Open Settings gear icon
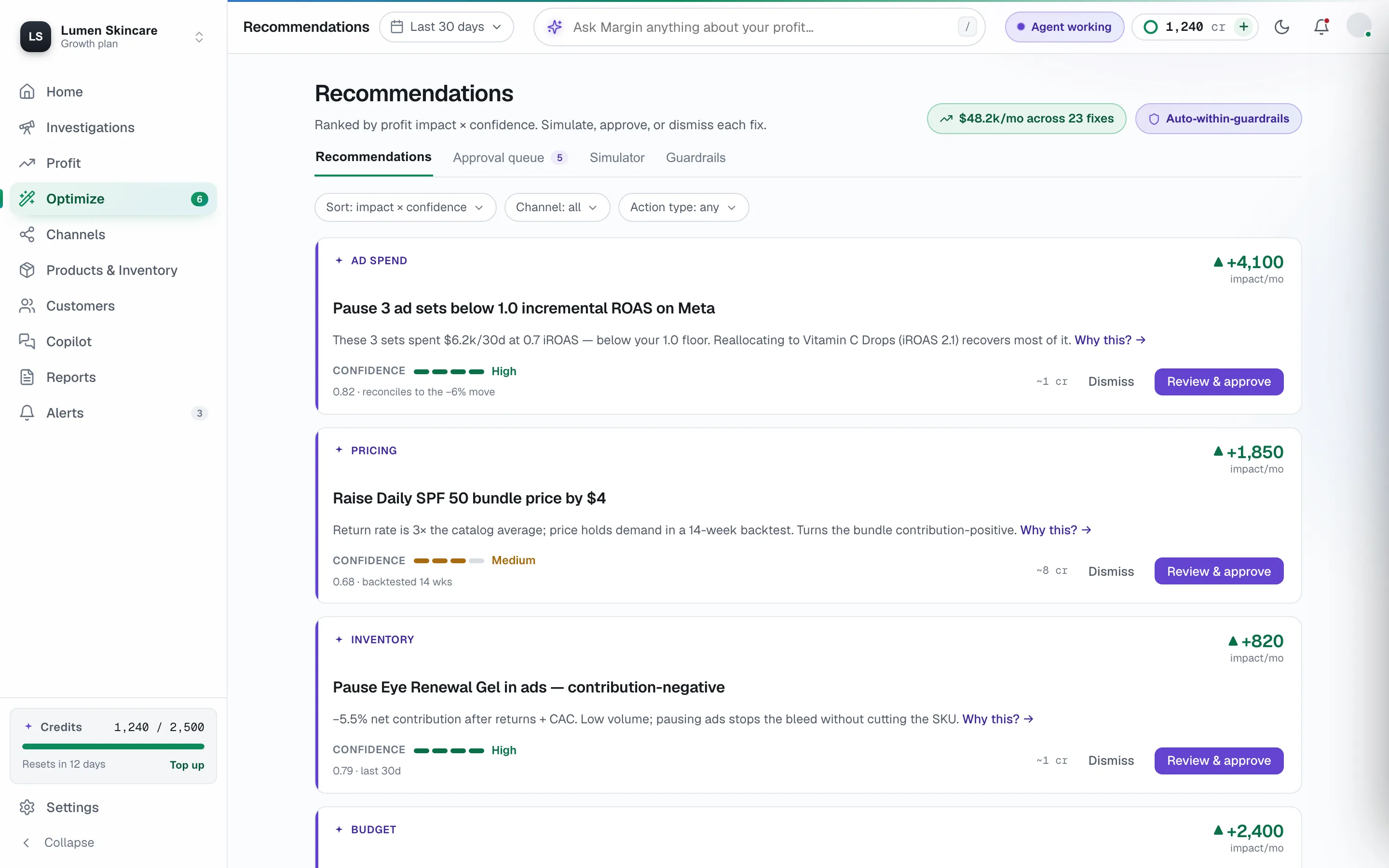 coord(27,807)
